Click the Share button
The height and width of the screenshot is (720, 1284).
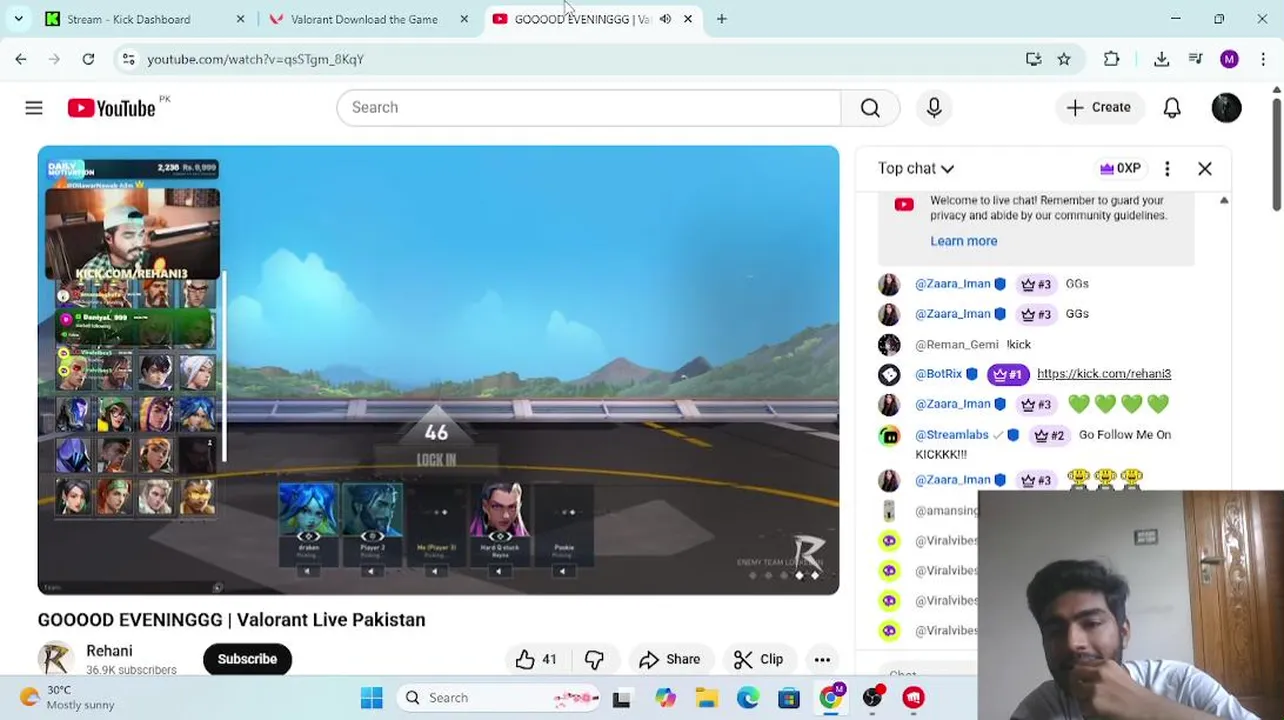pyautogui.click(x=670, y=659)
